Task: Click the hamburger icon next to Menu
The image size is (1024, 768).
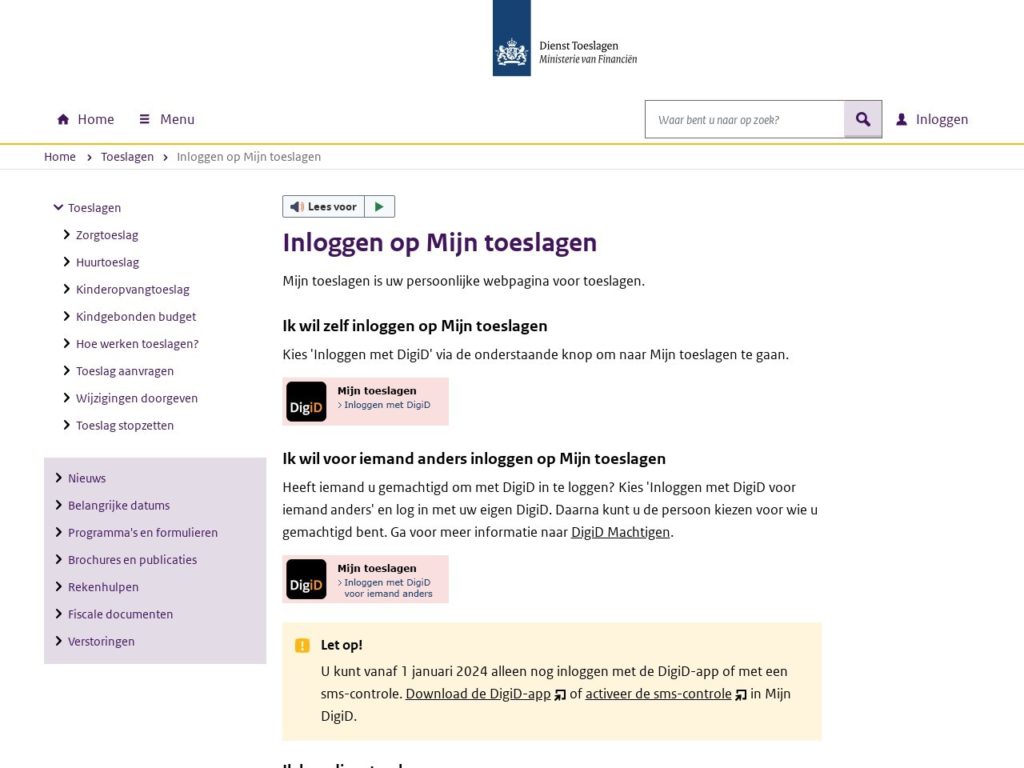Action: (x=143, y=118)
